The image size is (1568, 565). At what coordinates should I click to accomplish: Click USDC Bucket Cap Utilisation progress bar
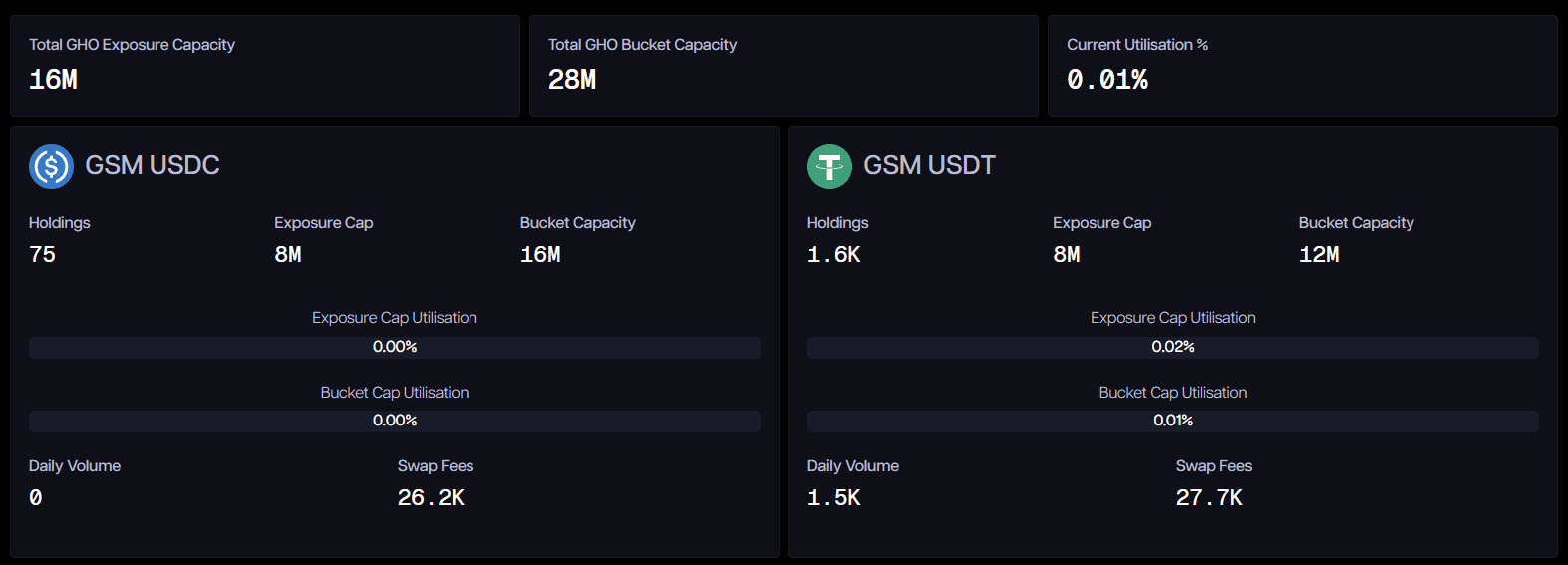click(395, 421)
